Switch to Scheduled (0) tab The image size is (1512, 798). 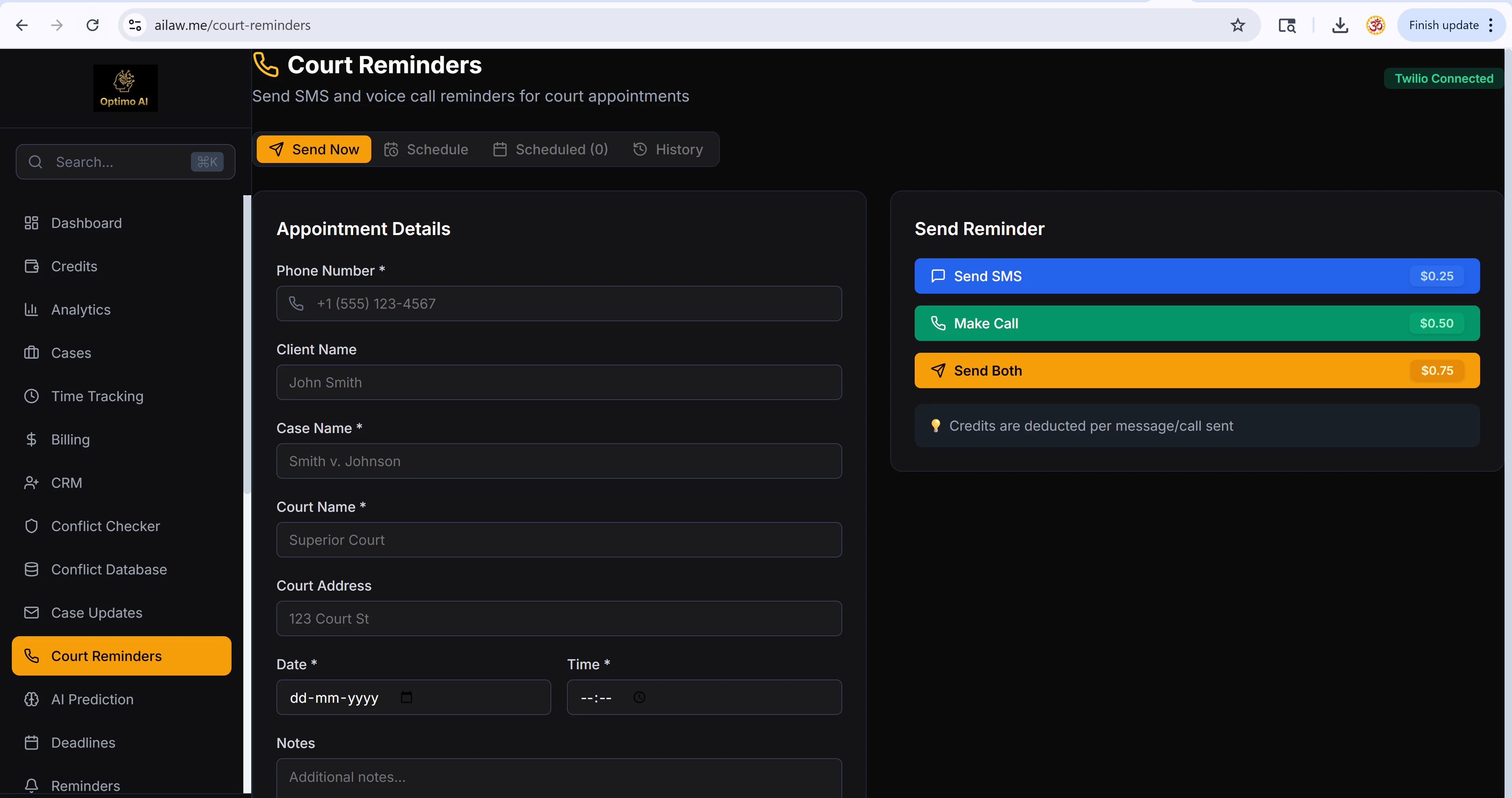[550, 150]
